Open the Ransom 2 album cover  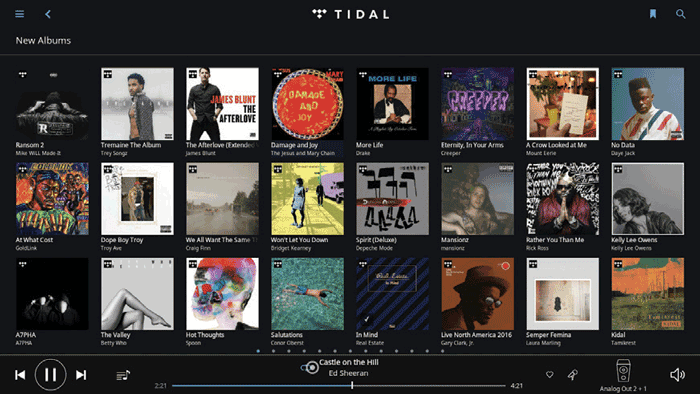pos(52,104)
